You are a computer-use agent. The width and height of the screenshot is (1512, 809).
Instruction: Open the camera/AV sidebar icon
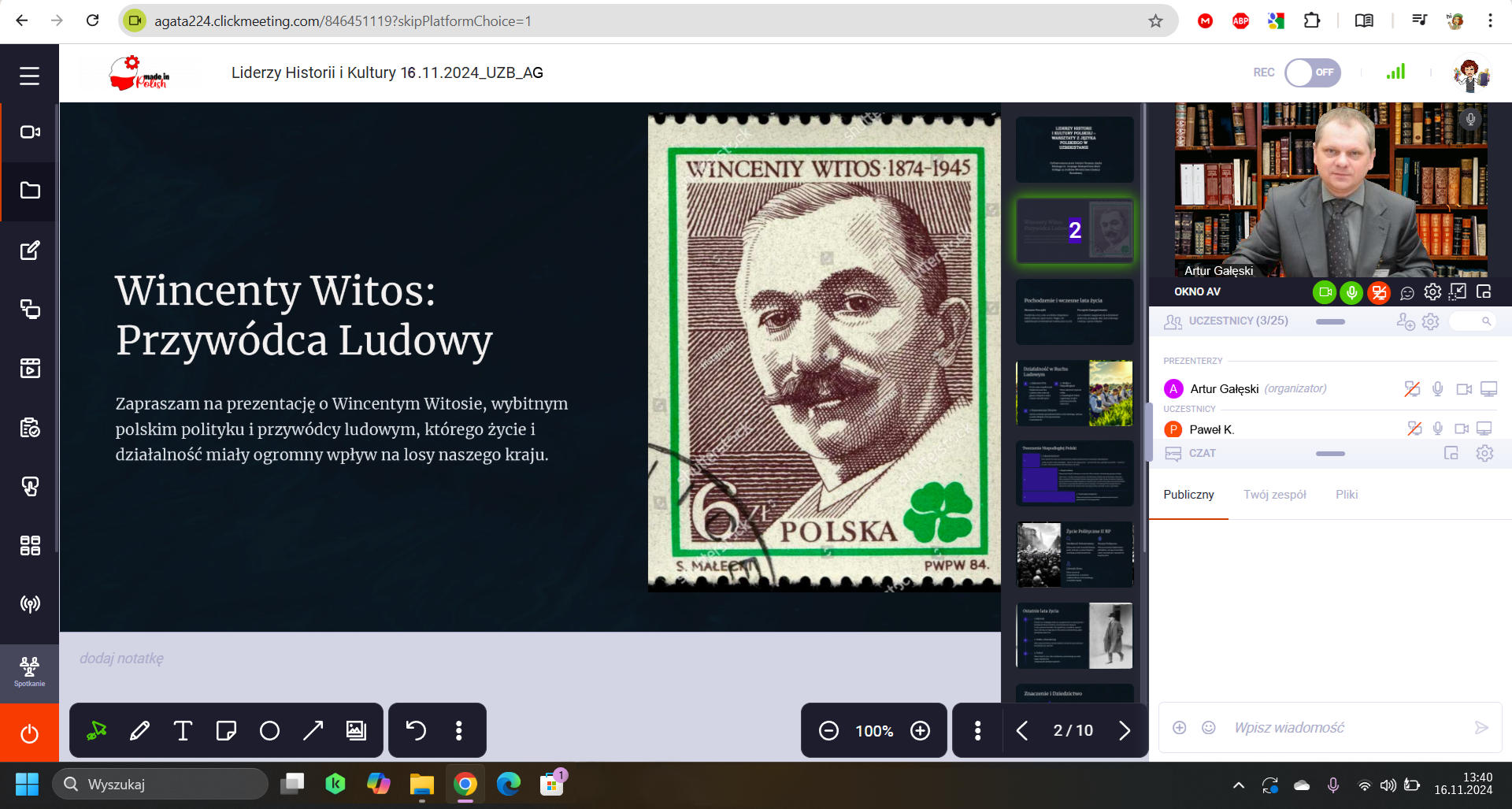(x=30, y=132)
